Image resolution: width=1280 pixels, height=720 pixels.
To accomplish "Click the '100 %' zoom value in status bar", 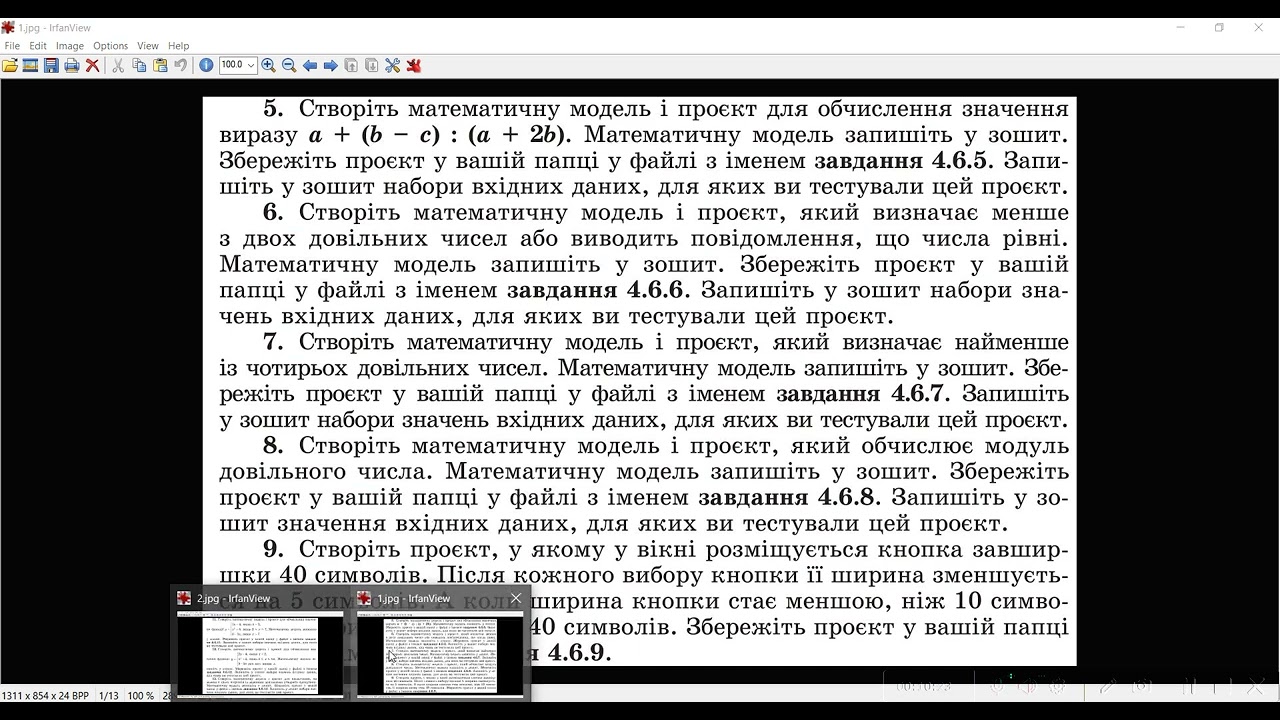I will [x=141, y=695].
